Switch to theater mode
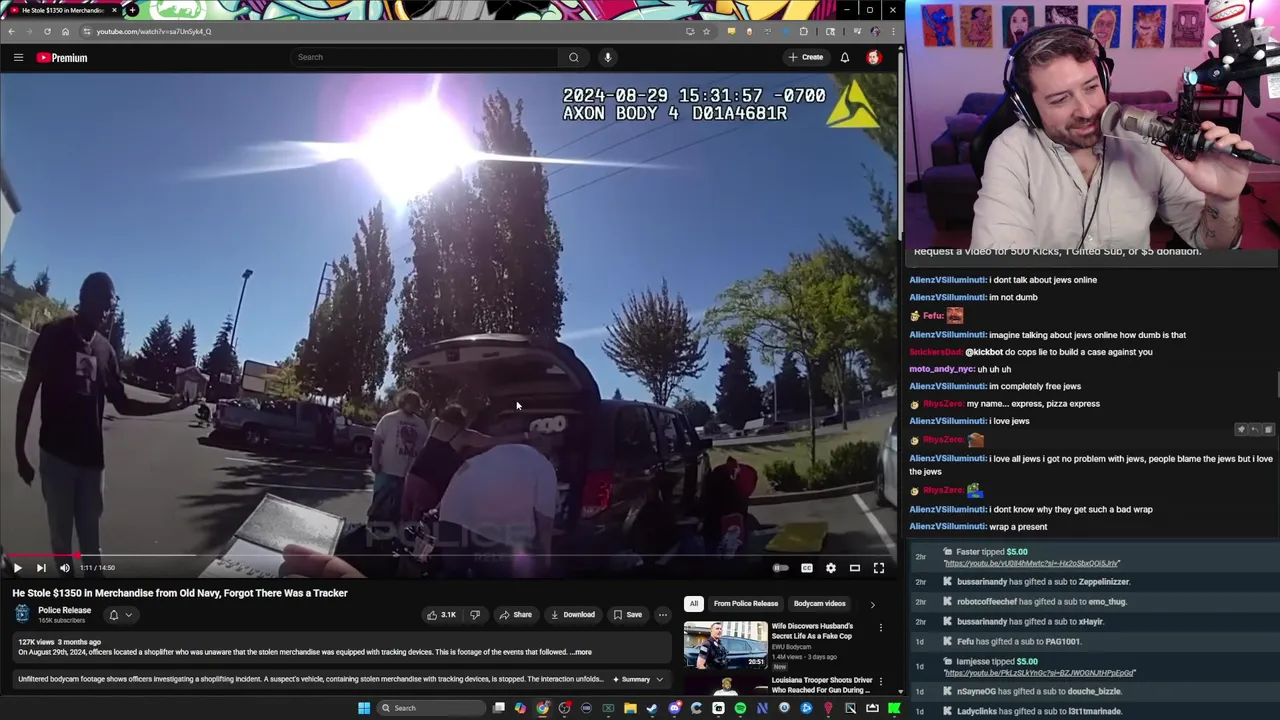1280x720 pixels. coord(855,568)
